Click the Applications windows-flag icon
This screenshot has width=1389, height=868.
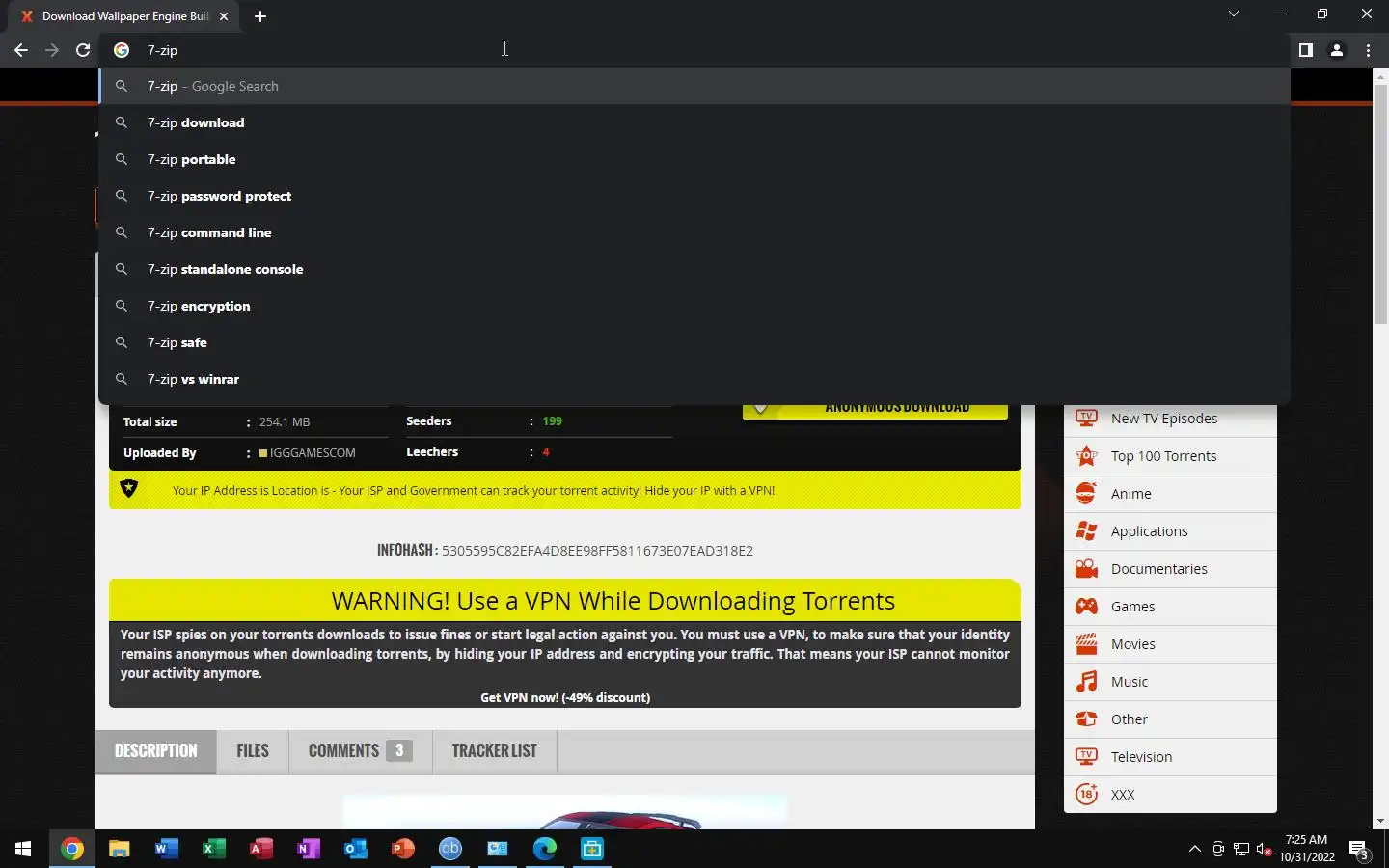click(1086, 530)
